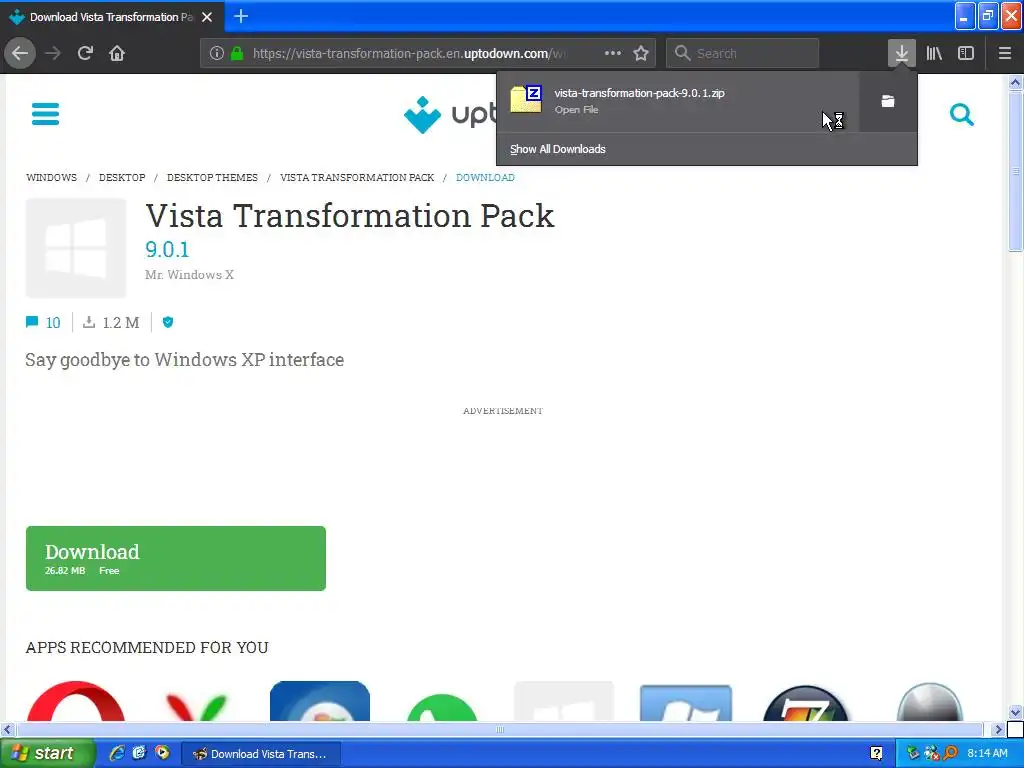This screenshot has width=1024, height=768.
Task: Close the Download Vista Transformation tab
Action: click(207, 17)
